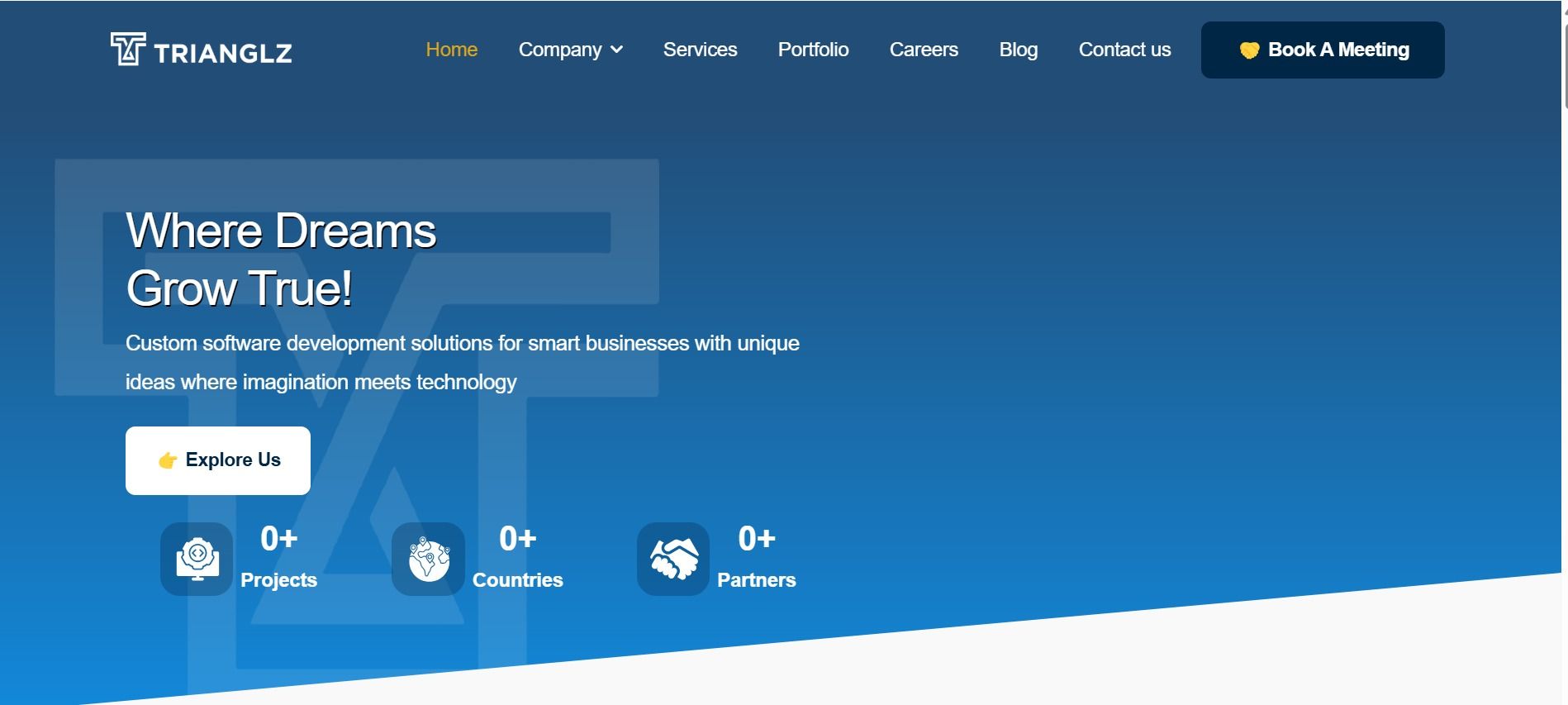This screenshot has height=705, width=1568.
Task: Click the Countries counter label
Action: 517,580
